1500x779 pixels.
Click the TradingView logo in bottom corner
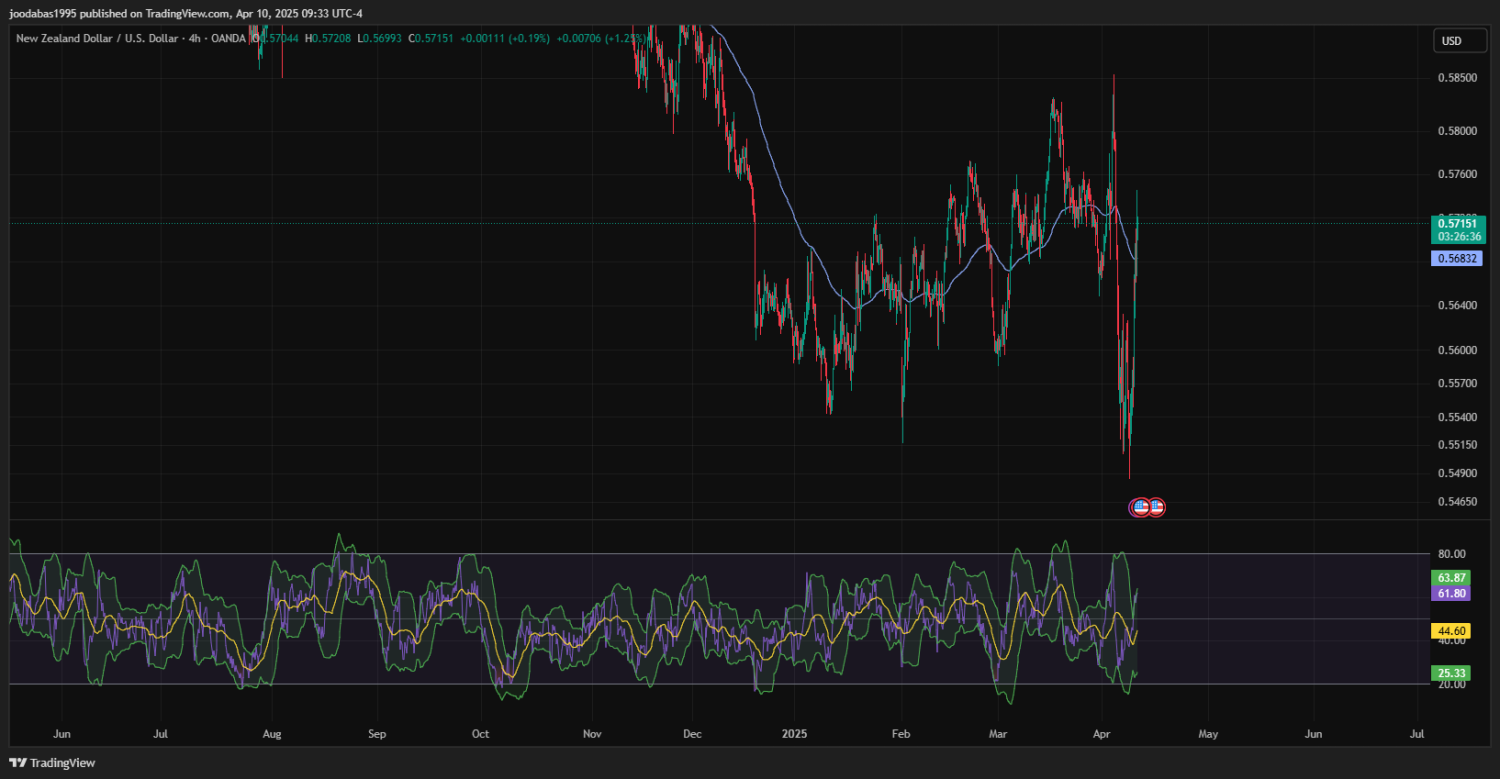point(52,763)
